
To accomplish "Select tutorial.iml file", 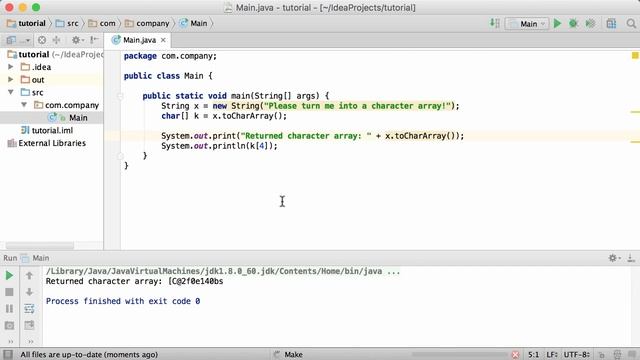I will click(x=51, y=130).
